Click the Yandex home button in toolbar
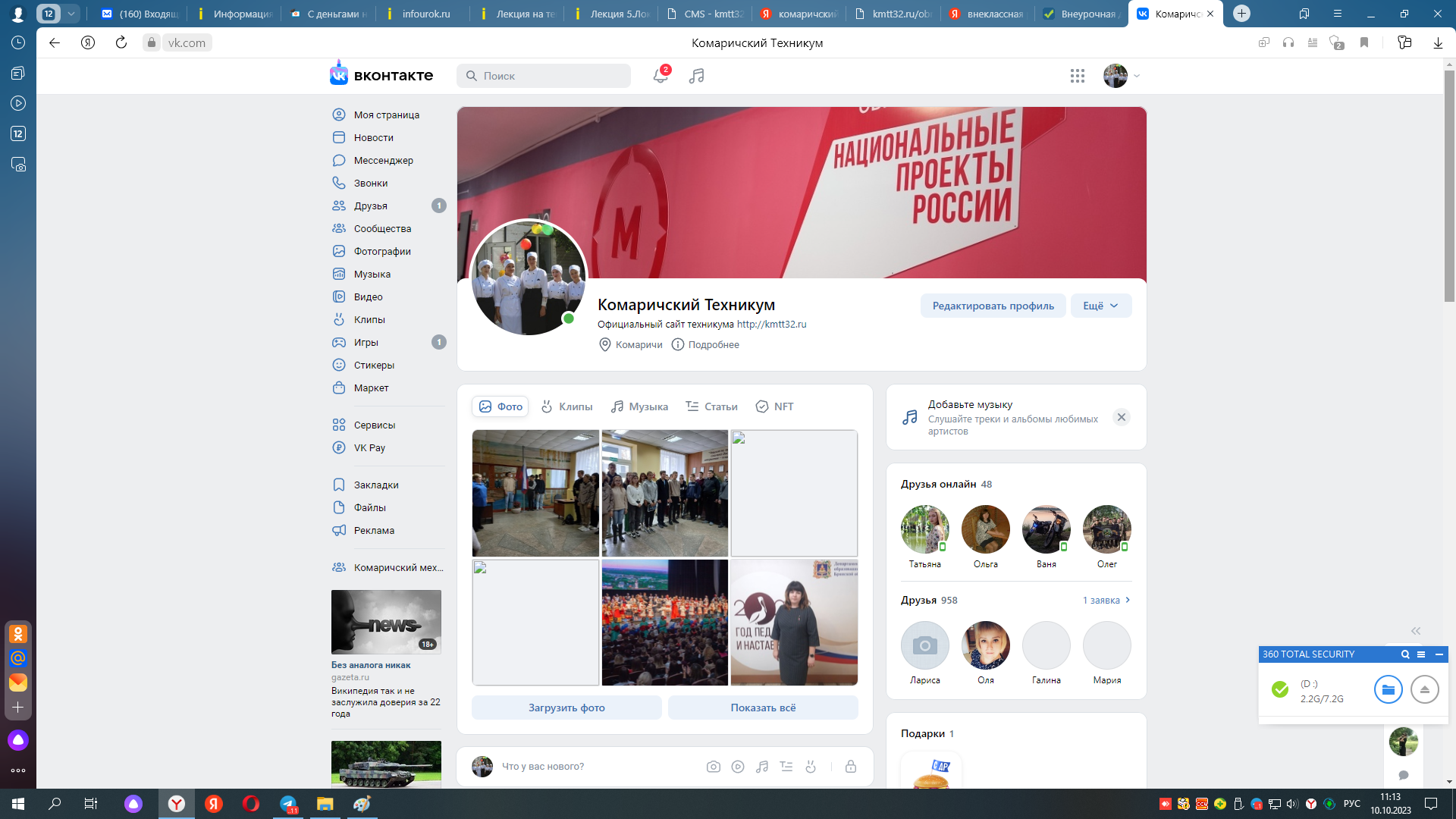The height and width of the screenshot is (819, 1456). 88,42
